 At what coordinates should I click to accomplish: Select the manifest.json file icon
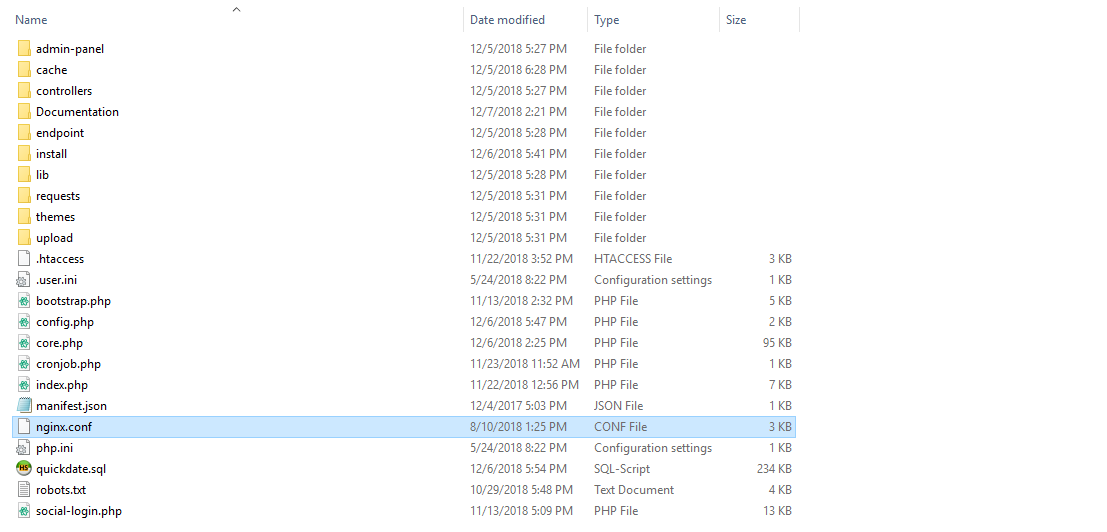tap(24, 406)
